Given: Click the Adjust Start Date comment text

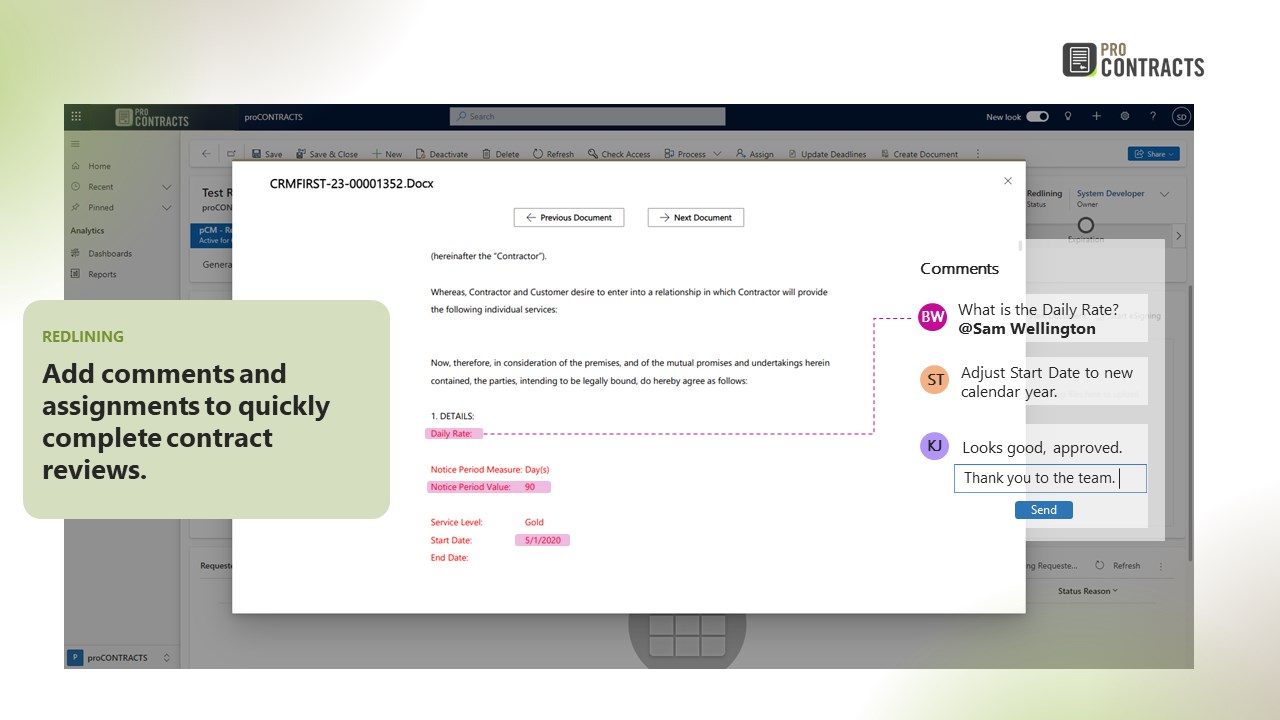Looking at the screenshot, I should point(1047,382).
